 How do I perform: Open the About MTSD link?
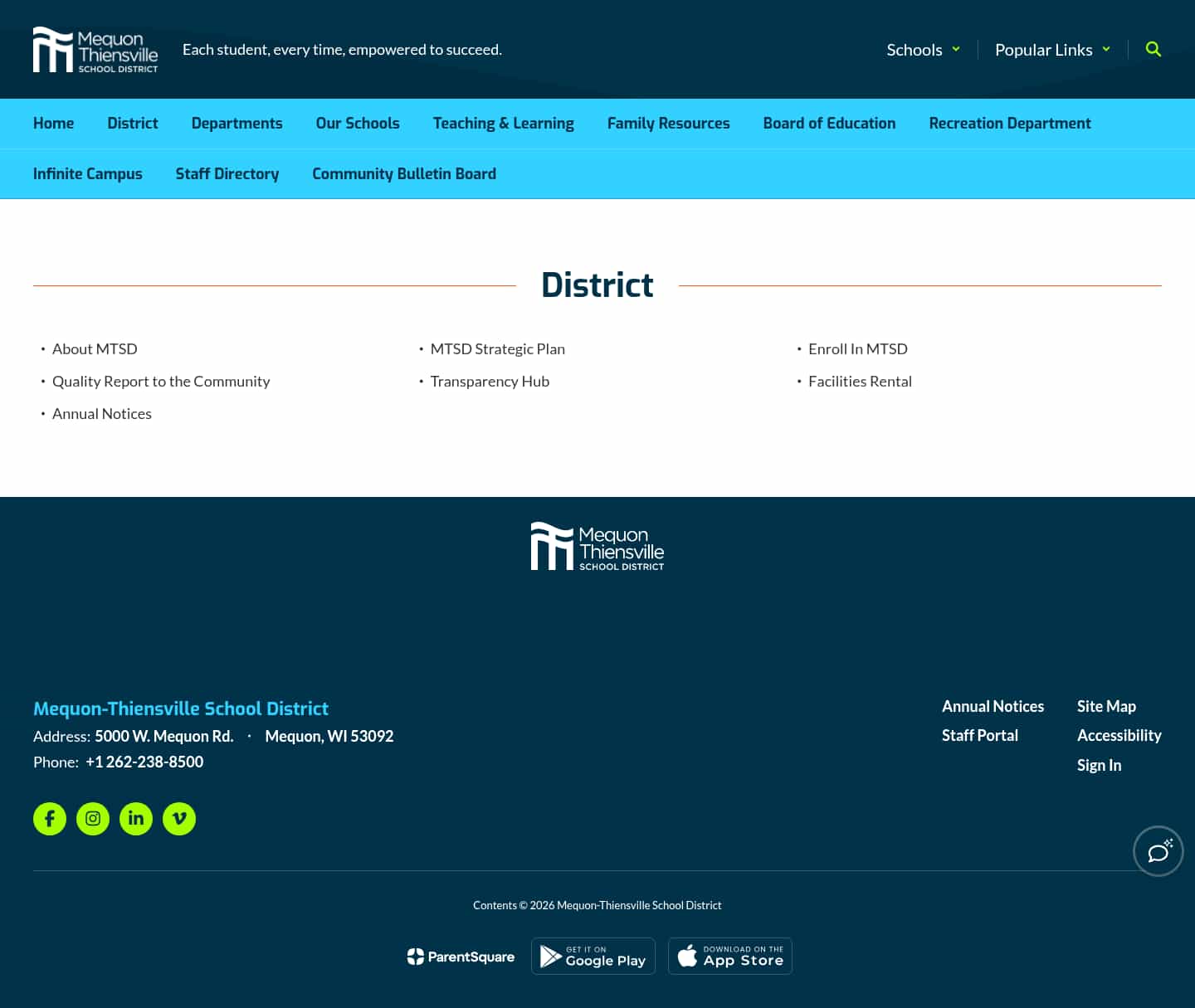coord(95,349)
